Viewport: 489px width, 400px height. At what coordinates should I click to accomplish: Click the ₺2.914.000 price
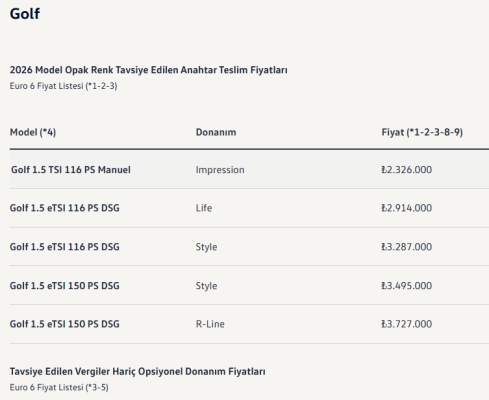[407, 208]
